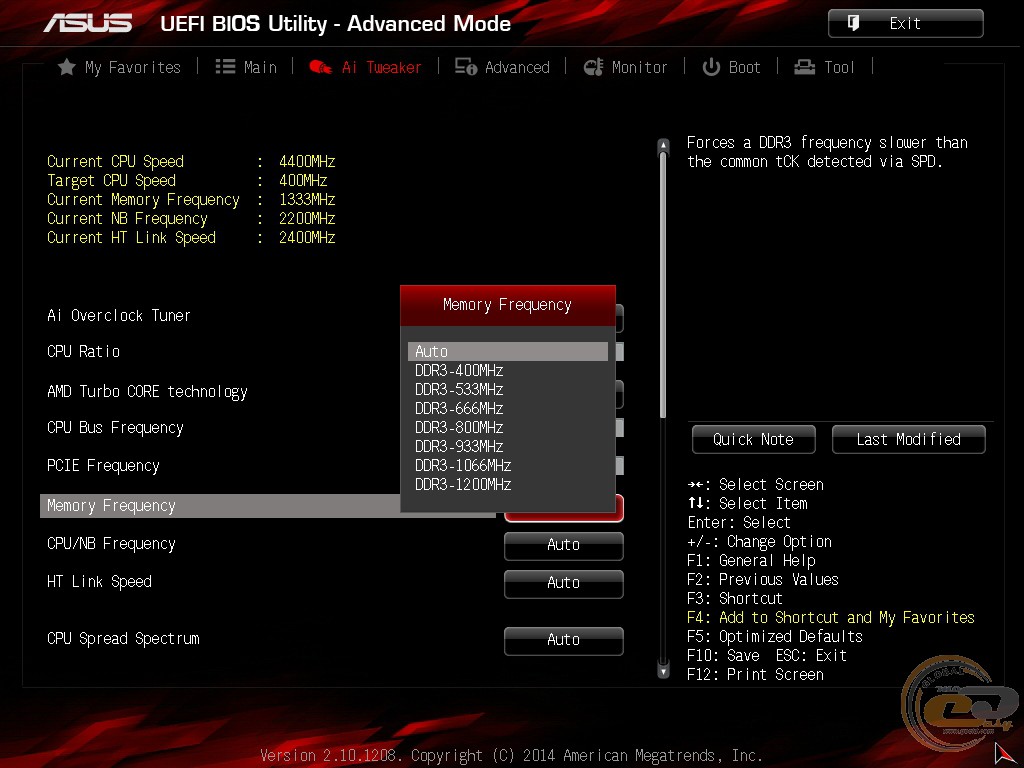Click the F12 Print Screen hint
1024x768 pixels.
[x=756, y=674]
